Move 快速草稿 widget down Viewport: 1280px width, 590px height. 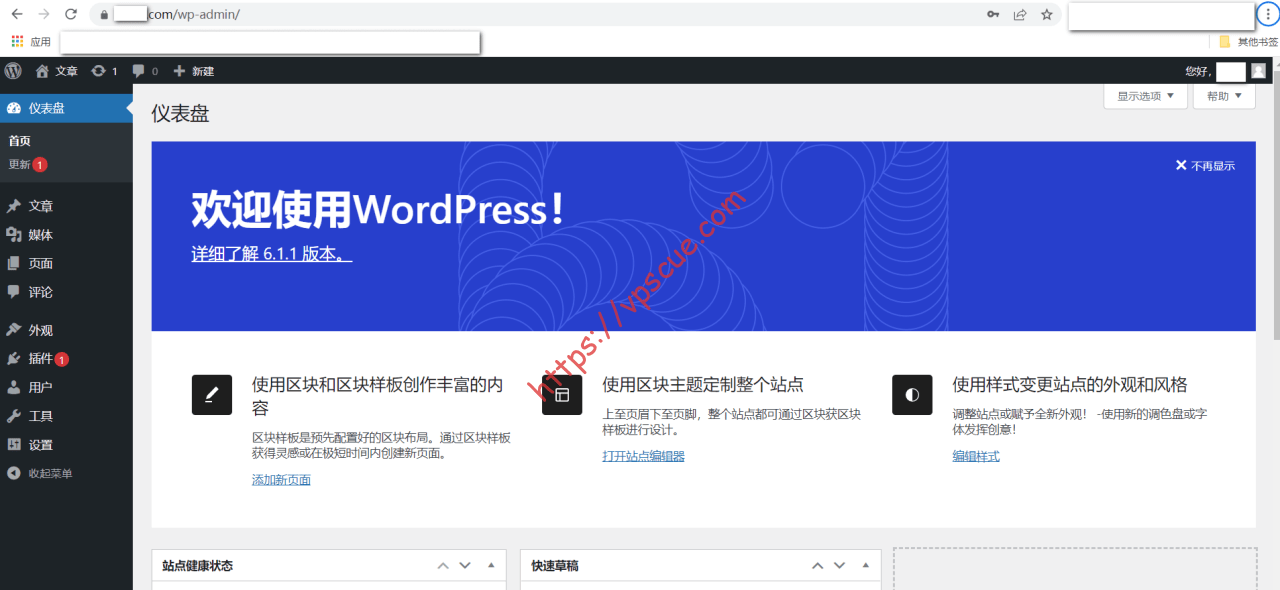point(840,566)
